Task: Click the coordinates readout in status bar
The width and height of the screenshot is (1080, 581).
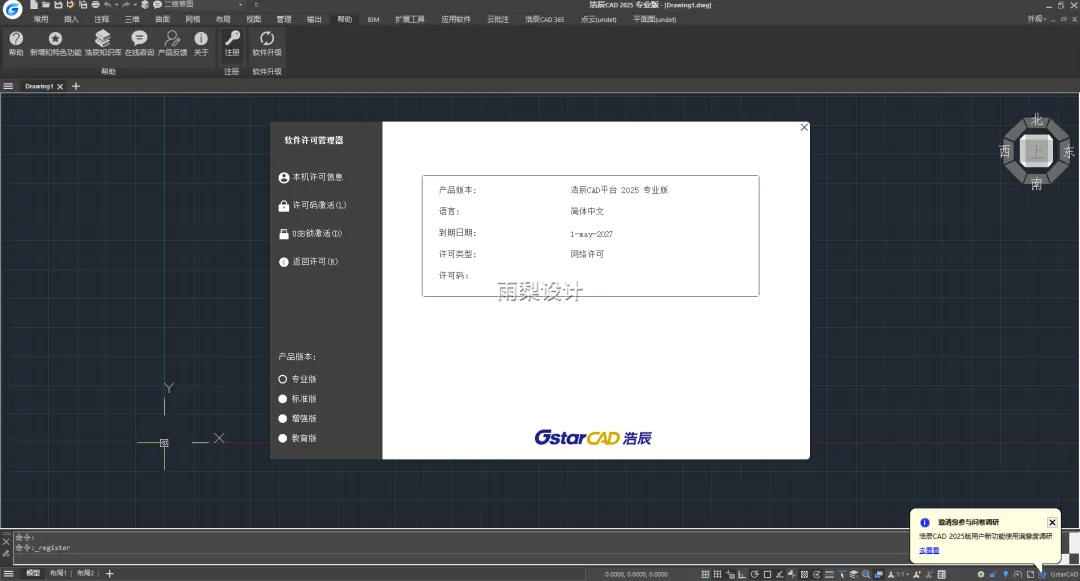Action: [x=636, y=574]
